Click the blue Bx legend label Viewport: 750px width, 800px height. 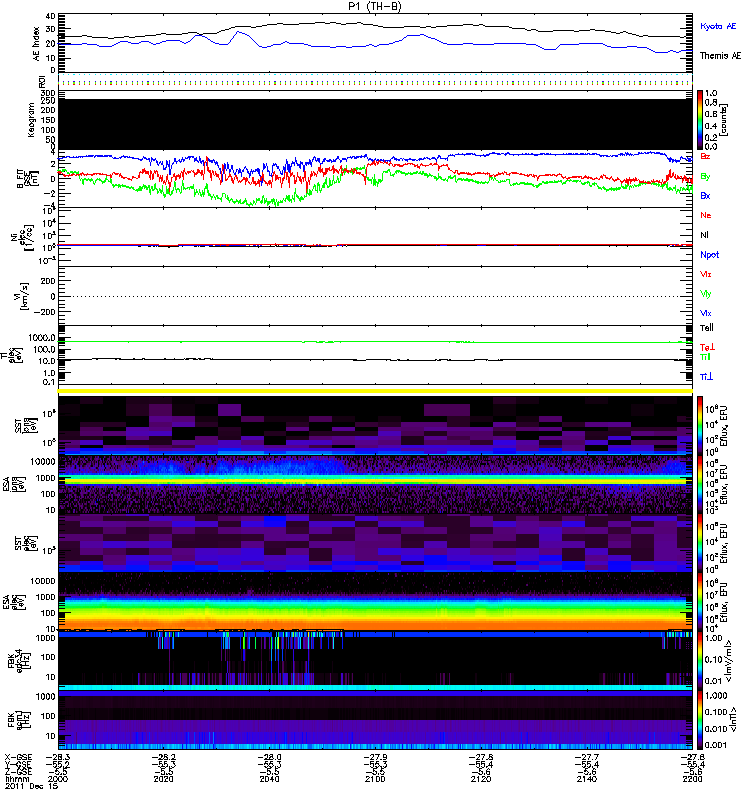click(706, 195)
